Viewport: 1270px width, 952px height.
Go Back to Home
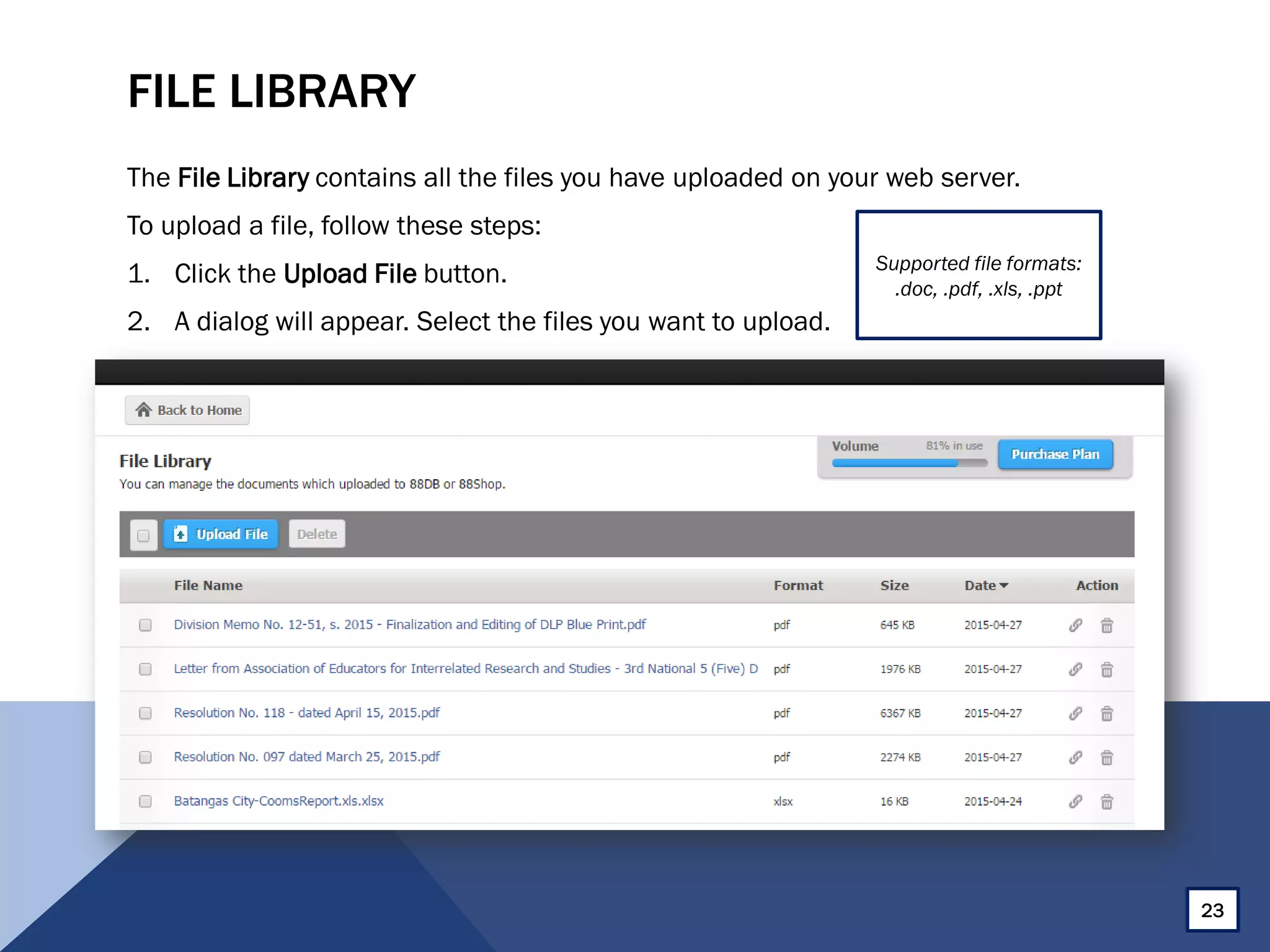(187, 410)
